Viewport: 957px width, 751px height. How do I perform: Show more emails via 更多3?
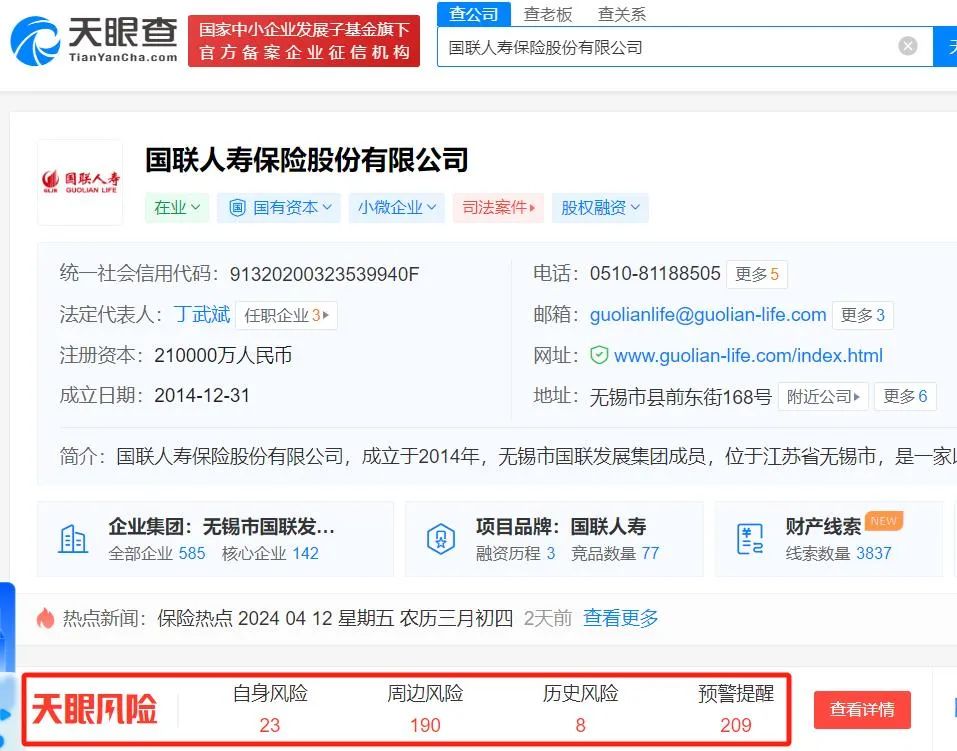[x=862, y=315]
